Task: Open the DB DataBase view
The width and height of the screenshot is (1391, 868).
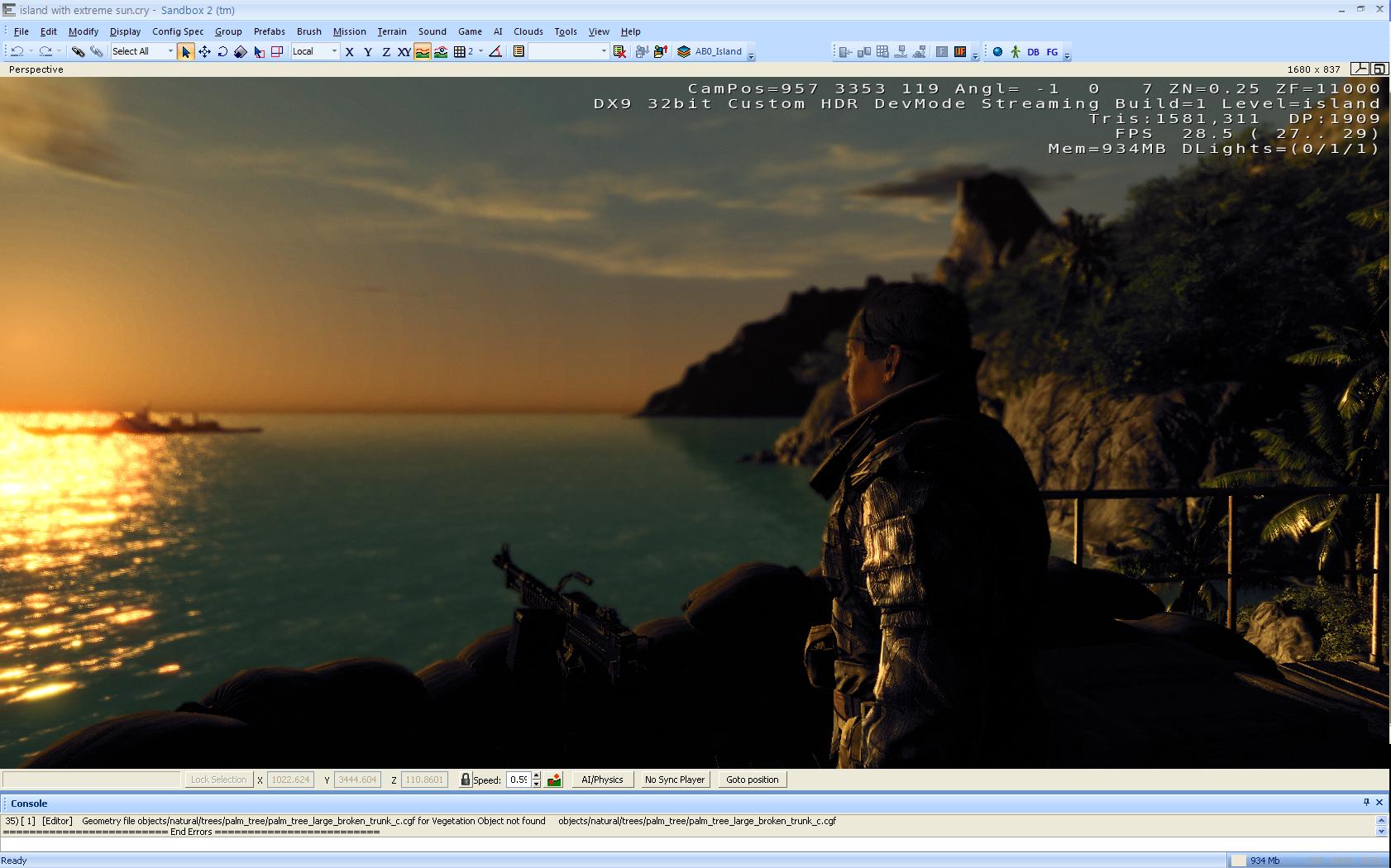Action: click(1033, 51)
